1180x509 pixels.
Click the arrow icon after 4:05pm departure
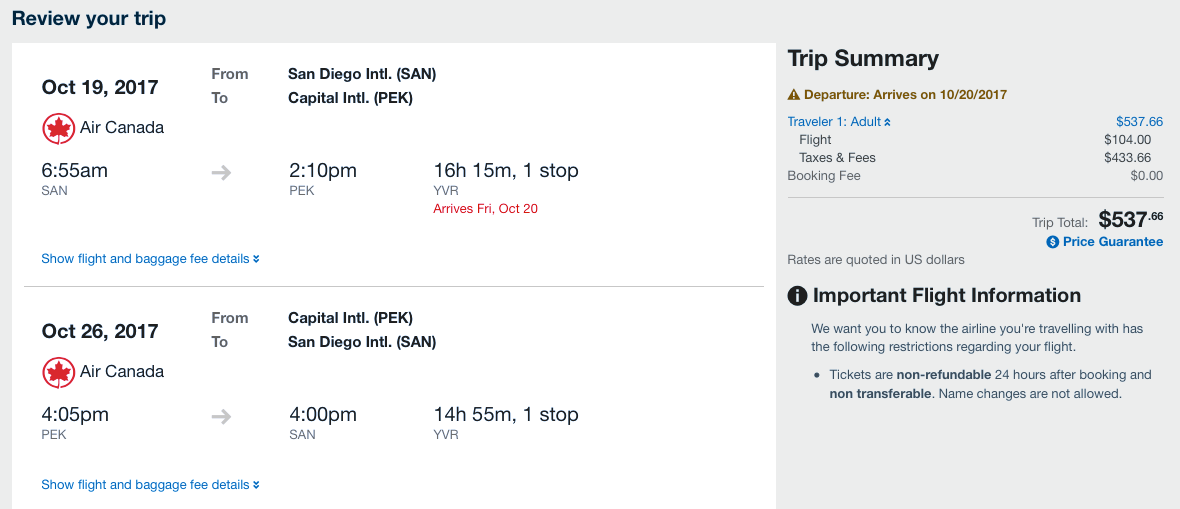coord(221,416)
